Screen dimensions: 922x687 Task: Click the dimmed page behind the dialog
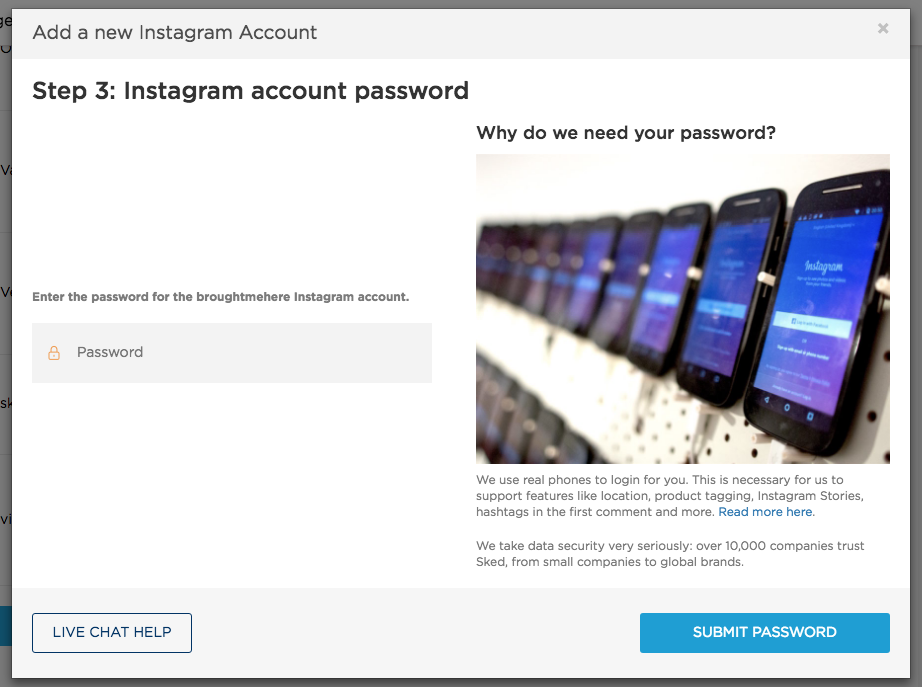(x=5, y=353)
